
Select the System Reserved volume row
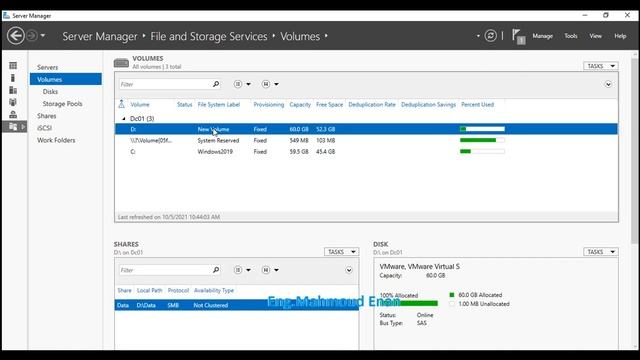click(x=366, y=140)
